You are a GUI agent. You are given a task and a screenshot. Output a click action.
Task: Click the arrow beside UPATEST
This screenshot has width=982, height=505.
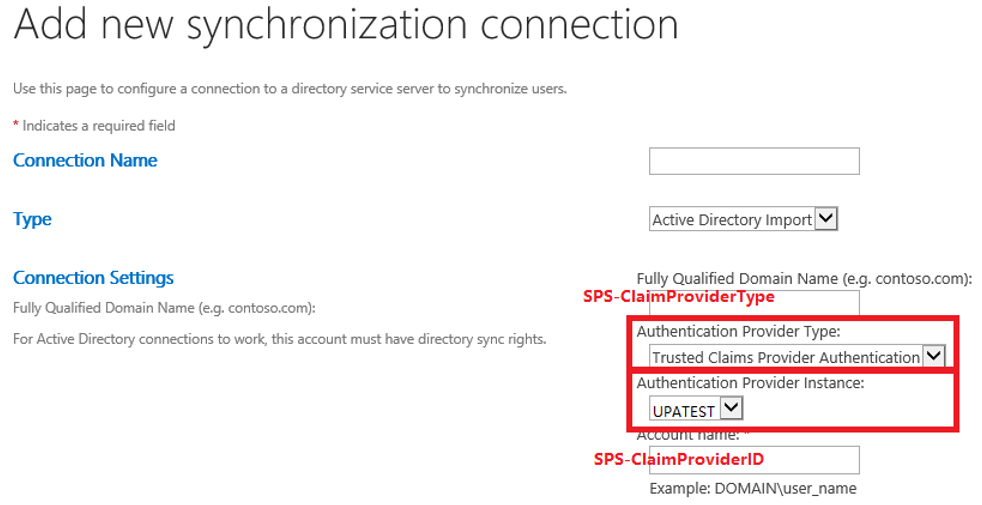pyautogui.click(x=731, y=409)
